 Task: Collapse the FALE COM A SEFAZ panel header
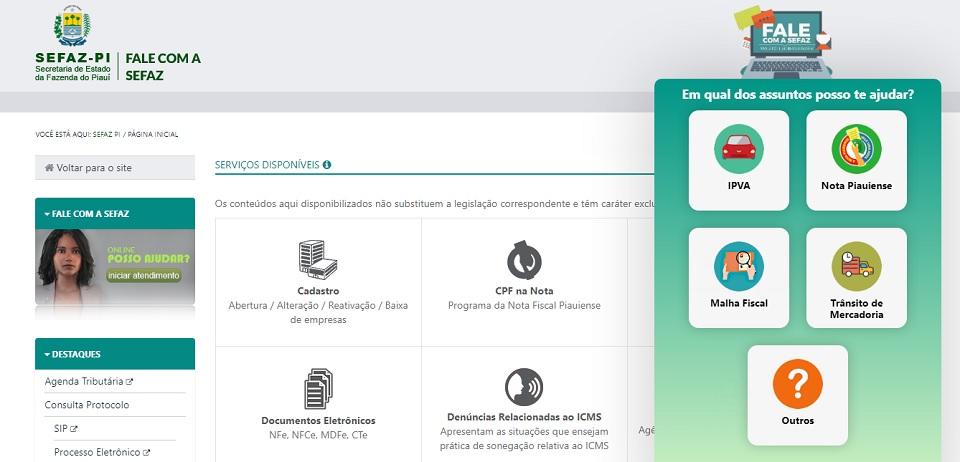[x=115, y=214]
